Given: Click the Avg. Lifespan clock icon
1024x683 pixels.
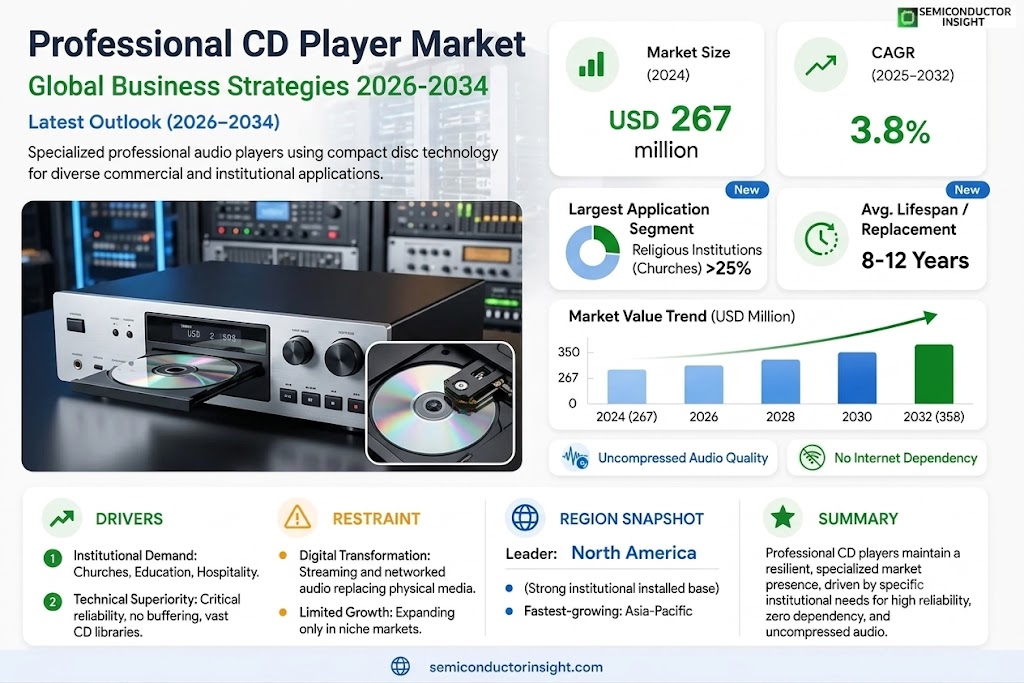Looking at the screenshot, I should pos(821,239).
